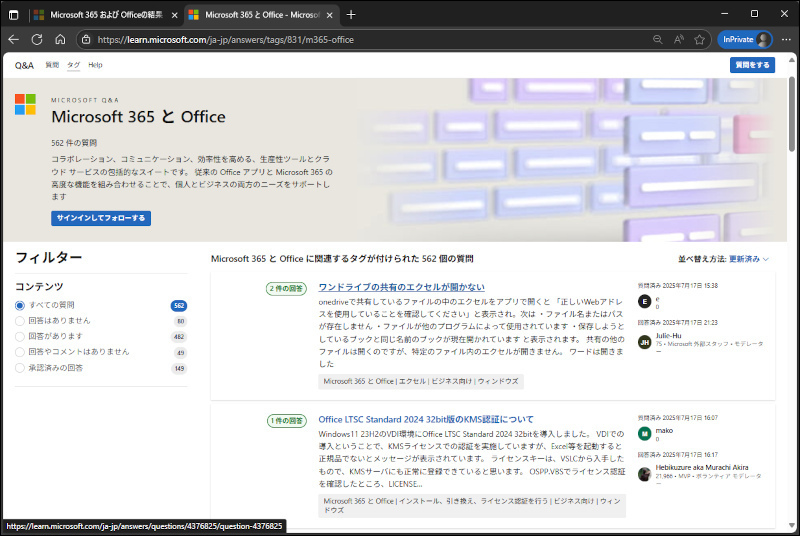Image resolution: width=800 pixels, height=536 pixels.
Task: Switch to the first Microsoft 365 browser tab
Action: tap(100, 14)
